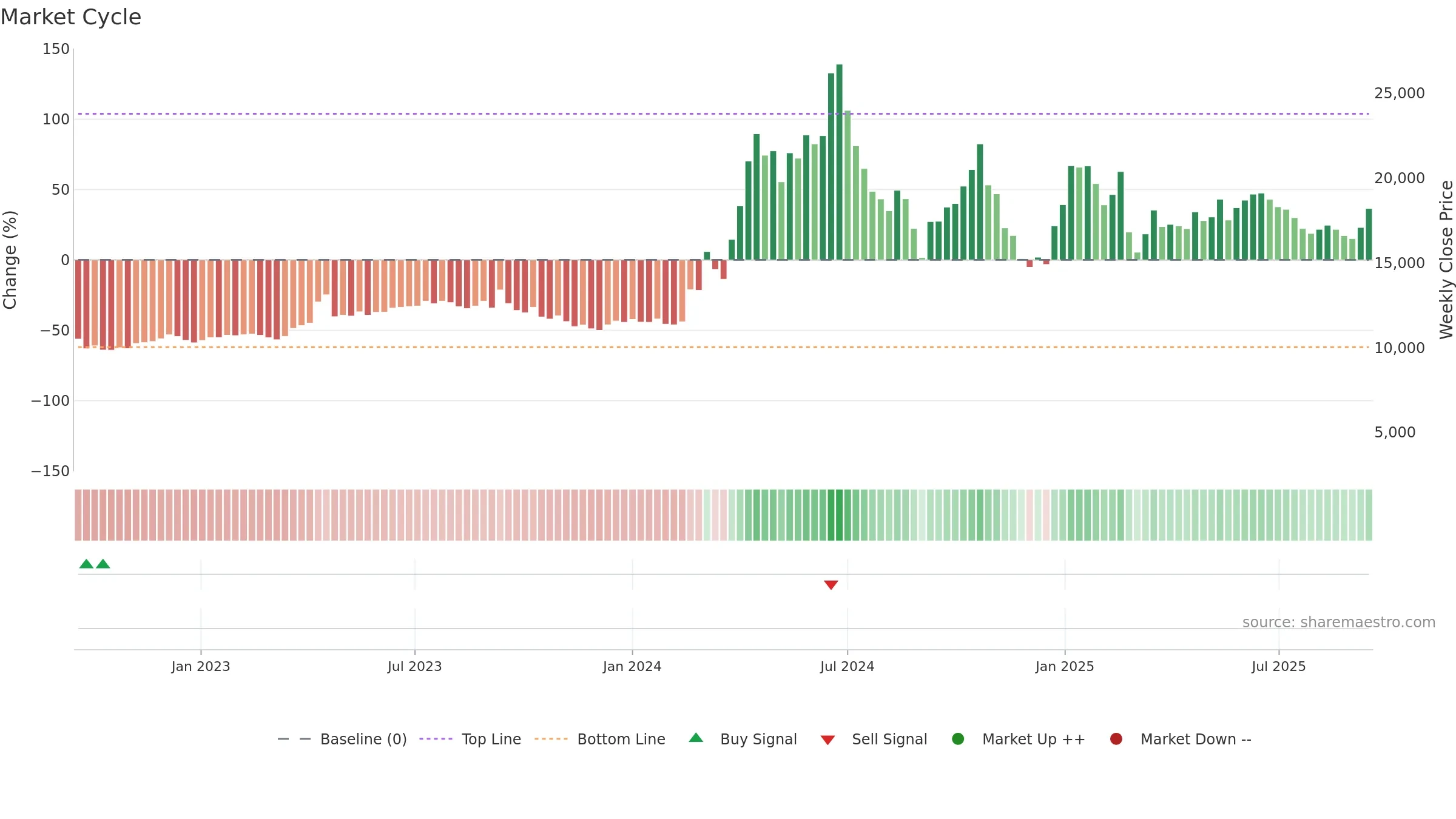The height and width of the screenshot is (819, 1456).
Task: Click the 150 left axis value
Action: (56, 49)
